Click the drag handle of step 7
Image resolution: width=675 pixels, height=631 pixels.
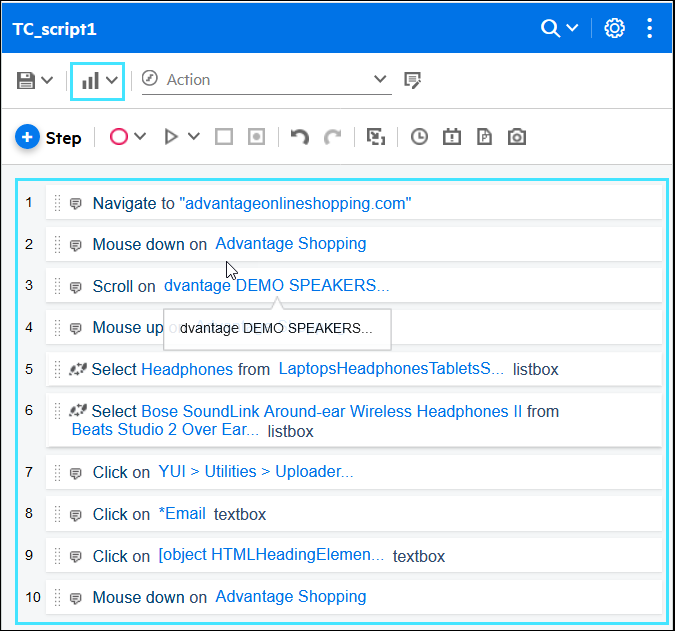coord(57,472)
